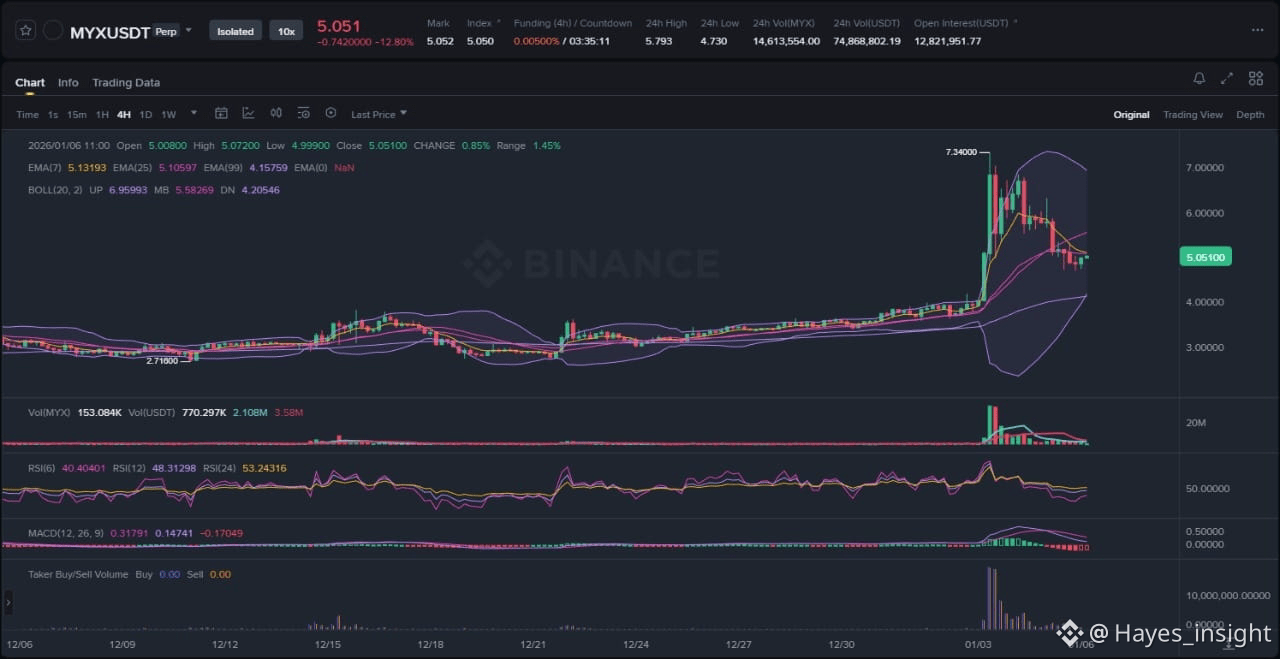Screen dimensions: 1280x659
Task: Switch to Depth chart view
Action: click(x=1250, y=115)
